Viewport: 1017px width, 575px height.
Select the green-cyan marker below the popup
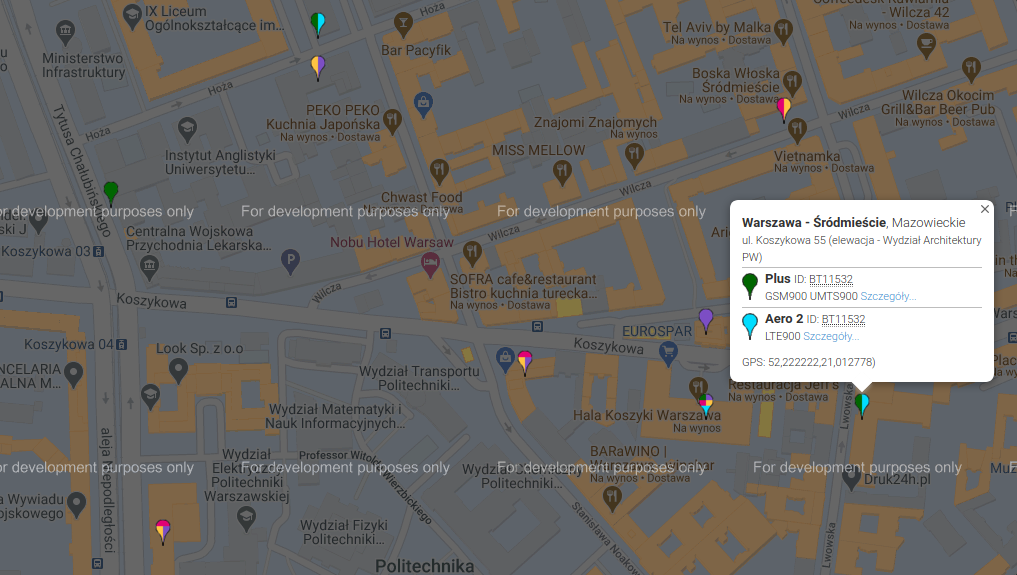pos(861,405)
